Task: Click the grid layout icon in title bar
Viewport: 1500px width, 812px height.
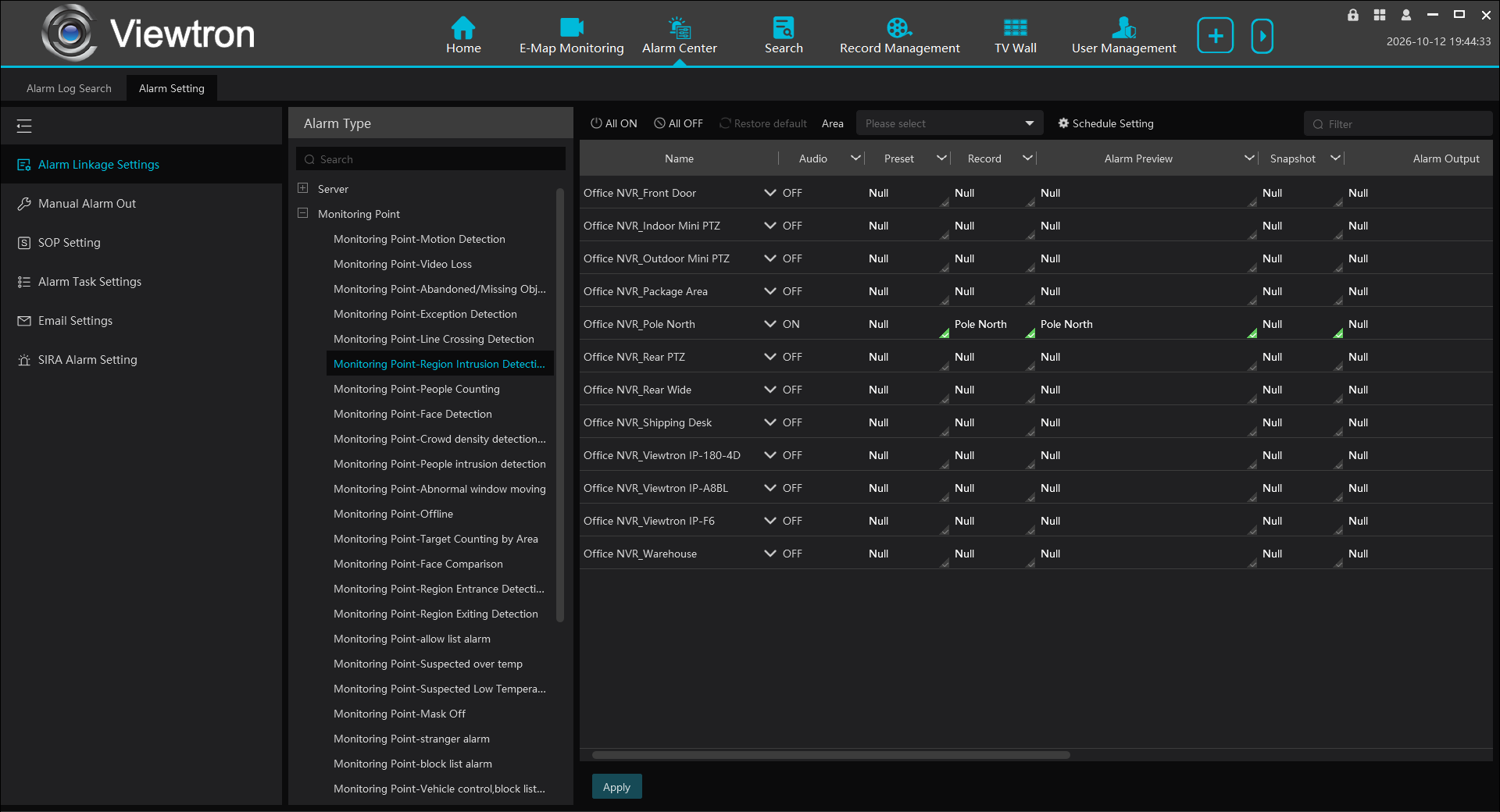Action: pos(1380,15)
